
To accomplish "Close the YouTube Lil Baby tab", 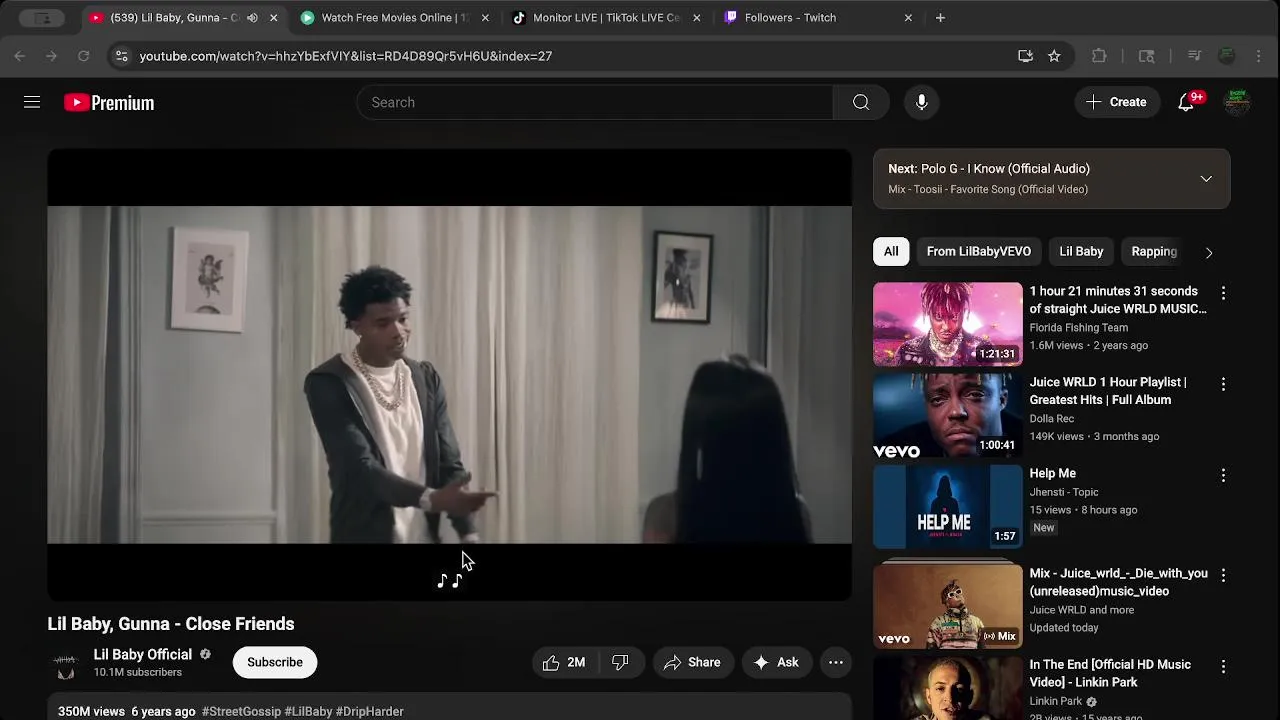I will tap(273, 17).
